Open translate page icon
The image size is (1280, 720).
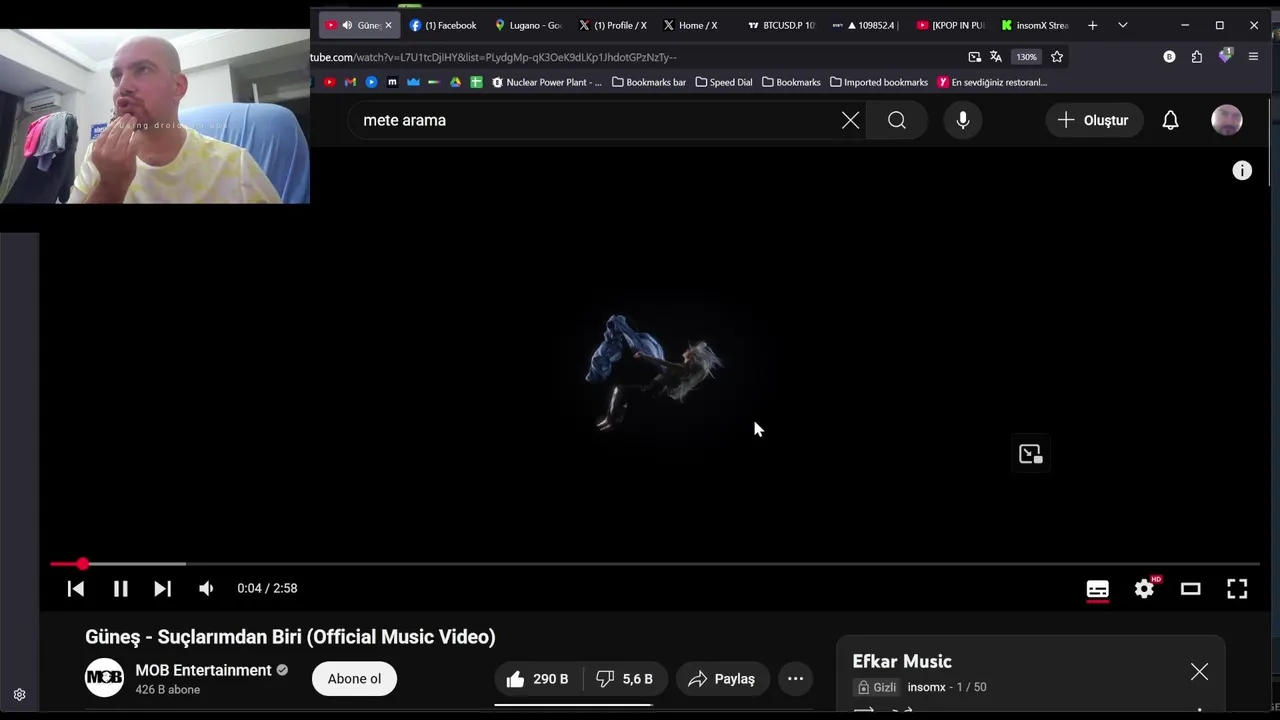(x=996, y=57)
